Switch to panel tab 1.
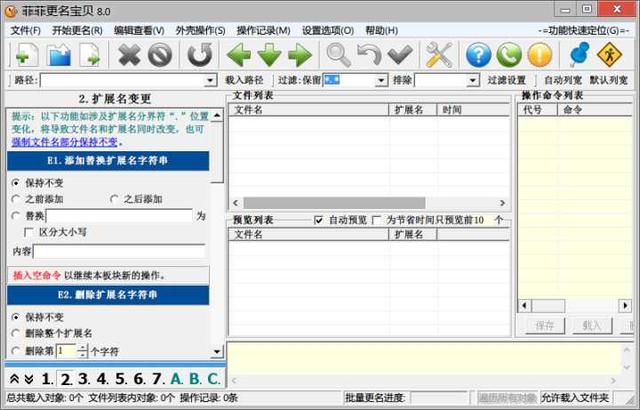 (x=47, y=379)
